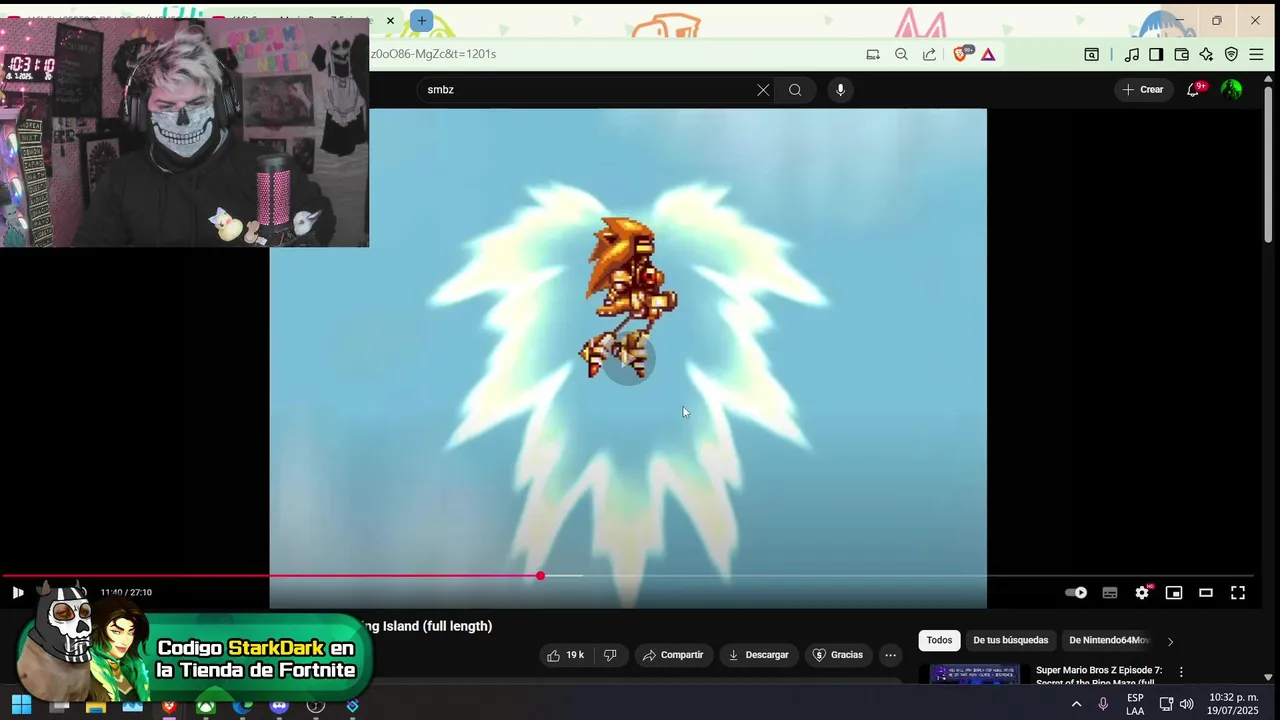1280x720 pixels.
Task: Select the De tus búsquedas chip
Action: 1010,640
